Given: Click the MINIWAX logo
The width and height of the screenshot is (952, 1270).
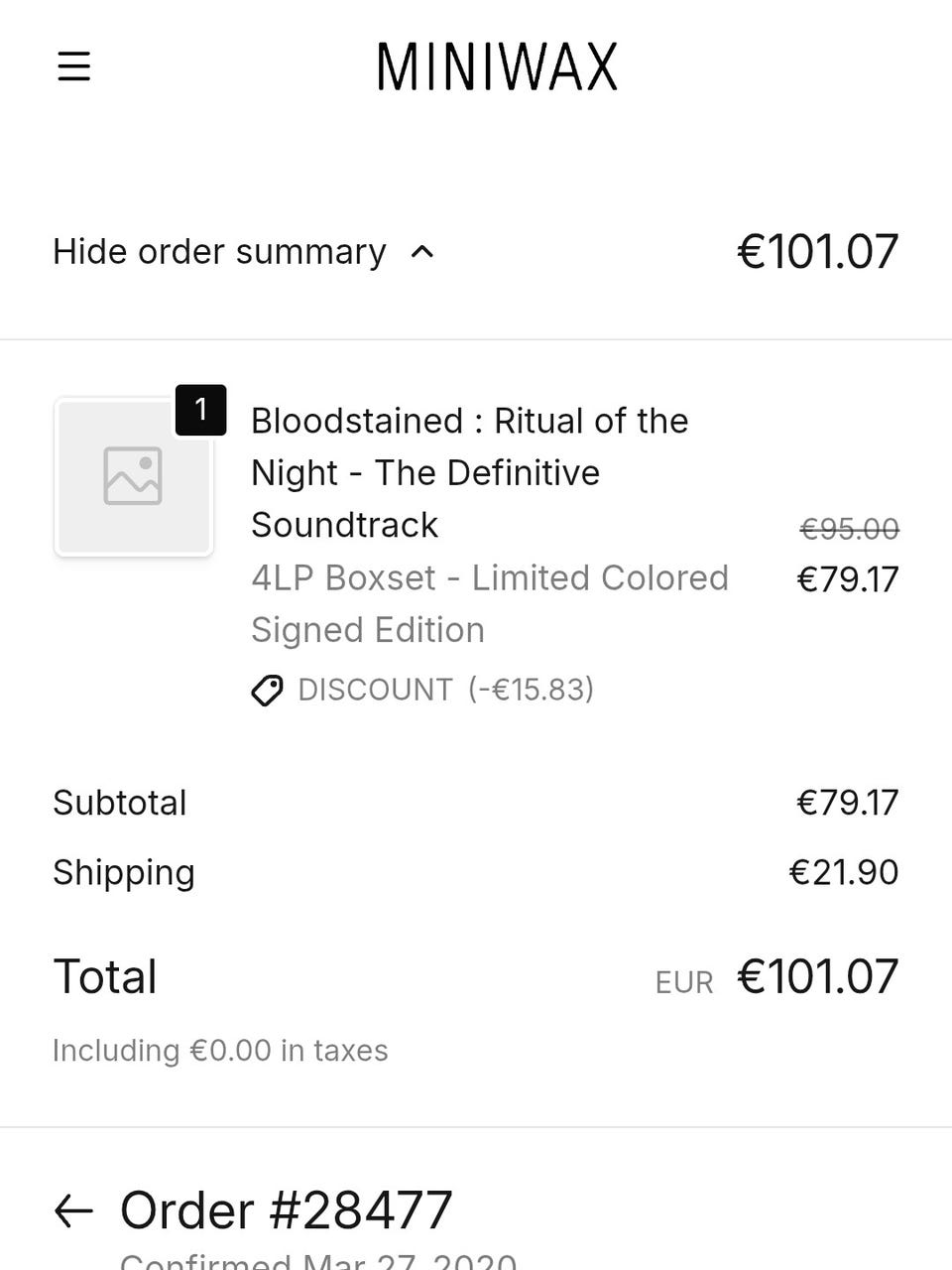Looking at the screenshot, I should [x=497, y=67].
